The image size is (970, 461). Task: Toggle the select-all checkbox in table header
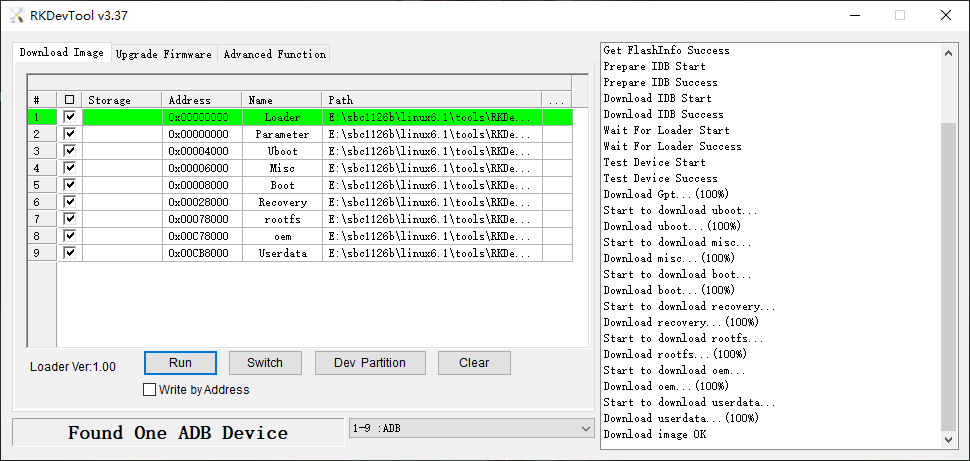[x=69, y=100]
